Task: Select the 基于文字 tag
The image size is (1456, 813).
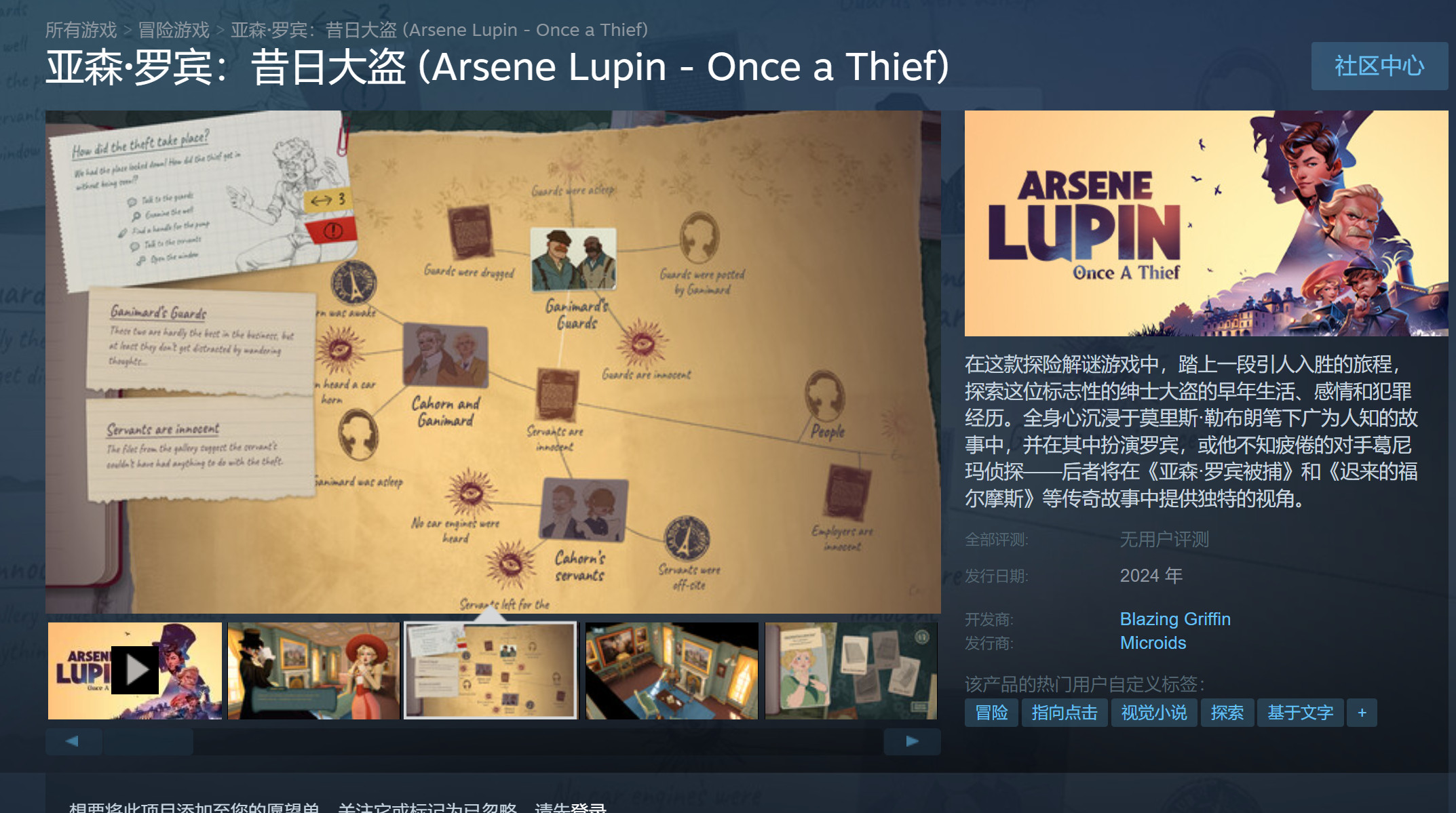Action: [x=1300, y=713]
